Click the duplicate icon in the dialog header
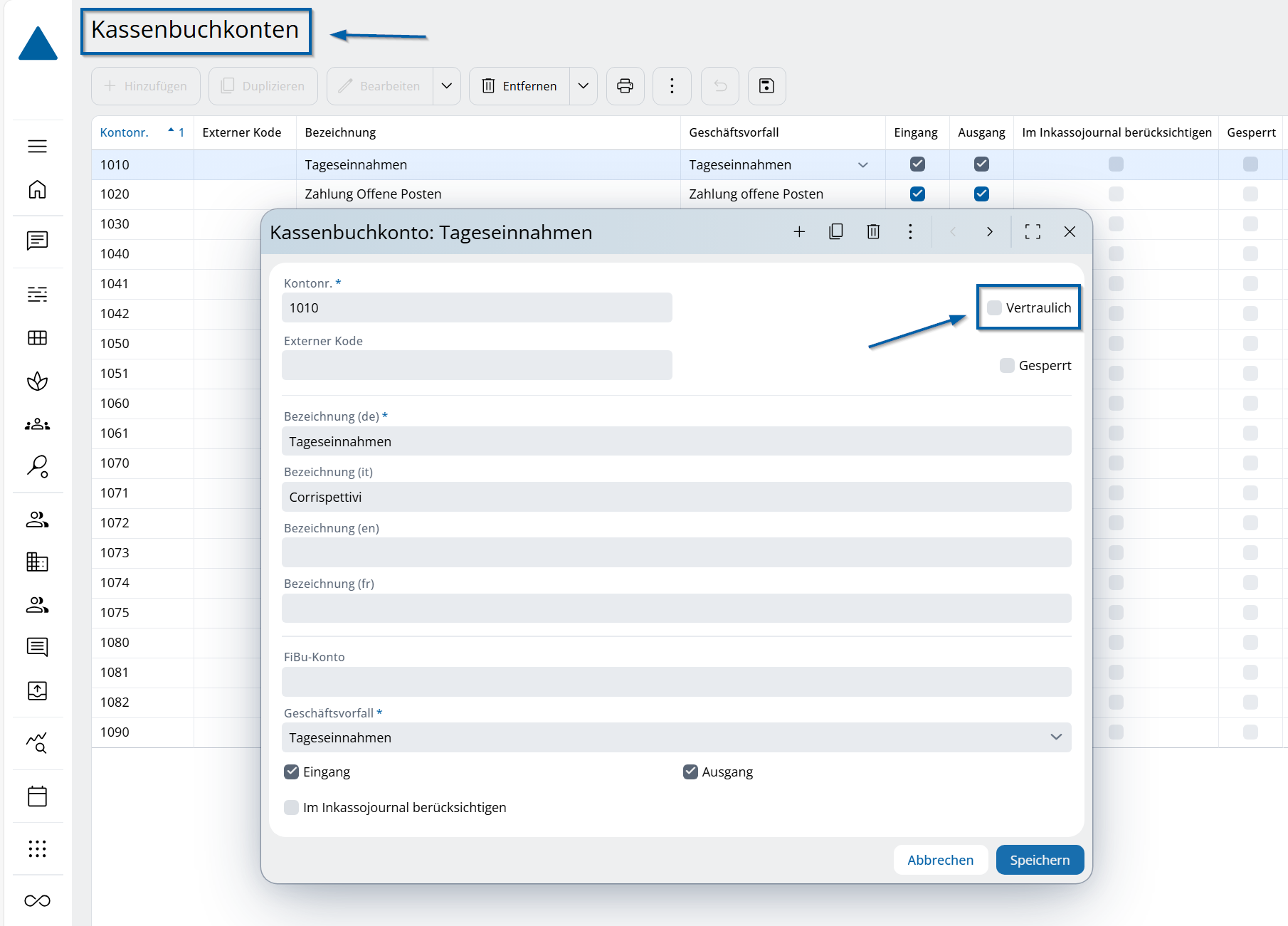Image resolution: width=1288 pixels, height=926 pixels. 836,231
